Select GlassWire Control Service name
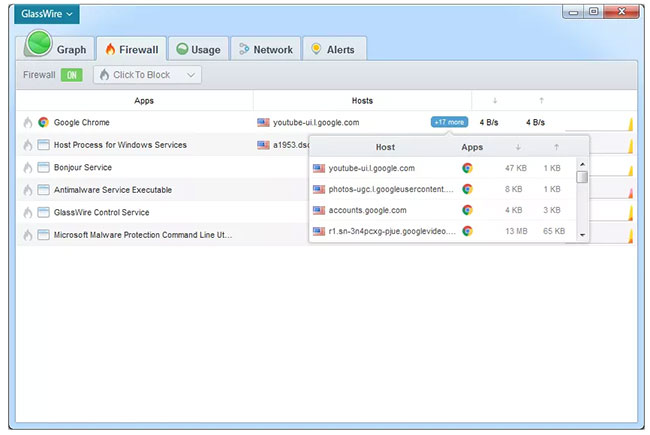The height and width of the screenshot is (435, 650). click(102, 212)
